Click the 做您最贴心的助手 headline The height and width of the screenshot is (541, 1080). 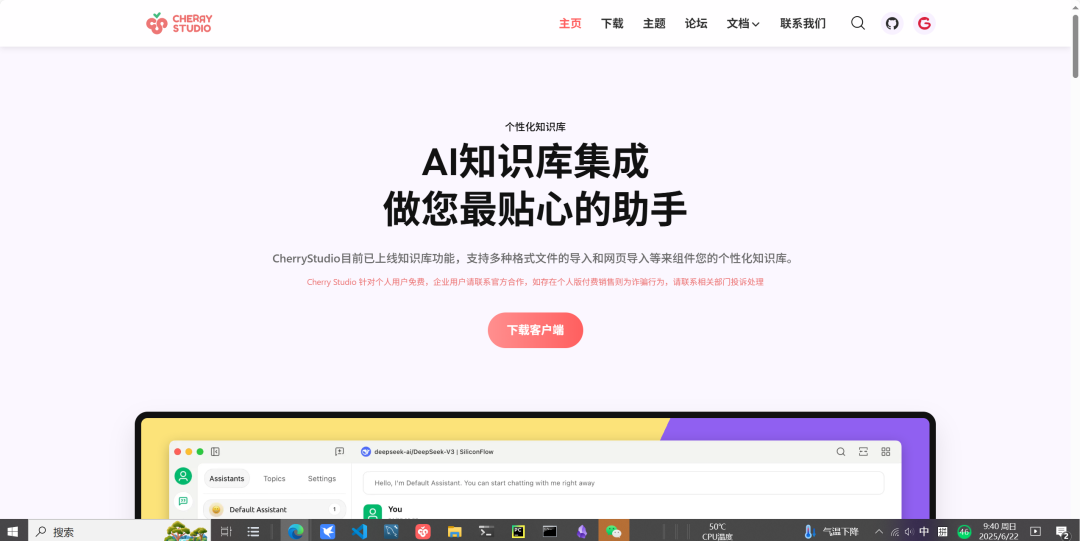click(535, 210)
